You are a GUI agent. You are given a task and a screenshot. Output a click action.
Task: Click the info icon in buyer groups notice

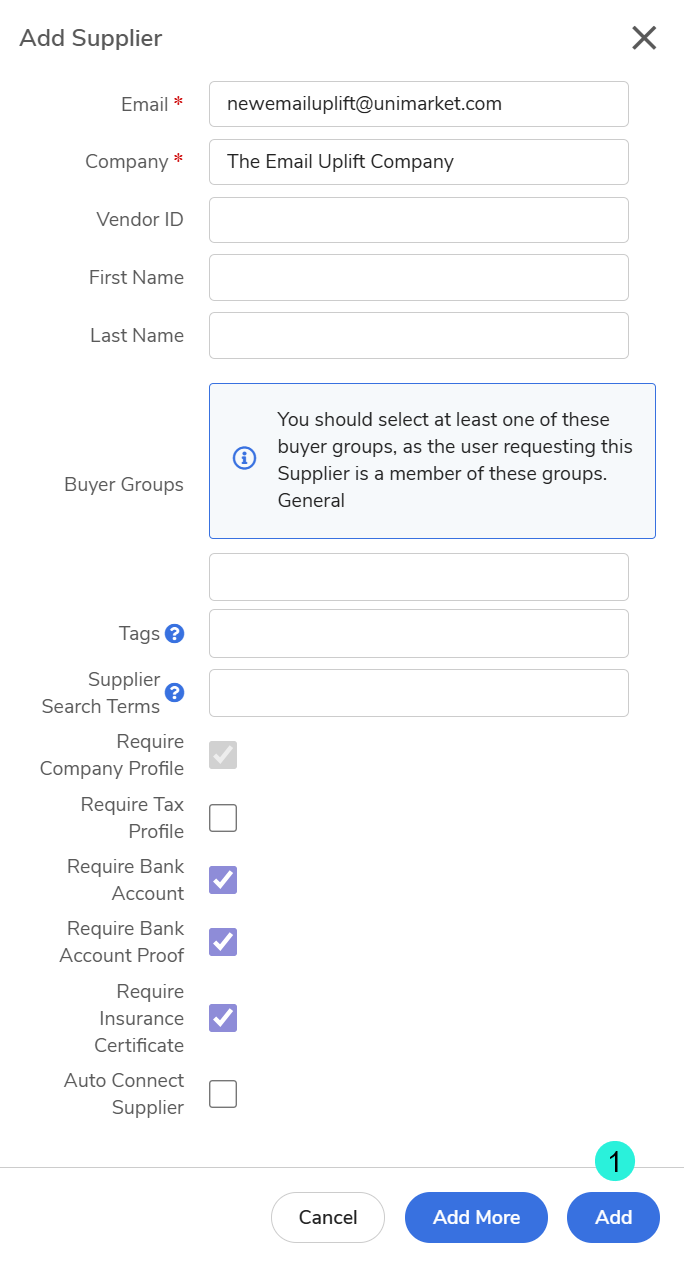point(244,459)
